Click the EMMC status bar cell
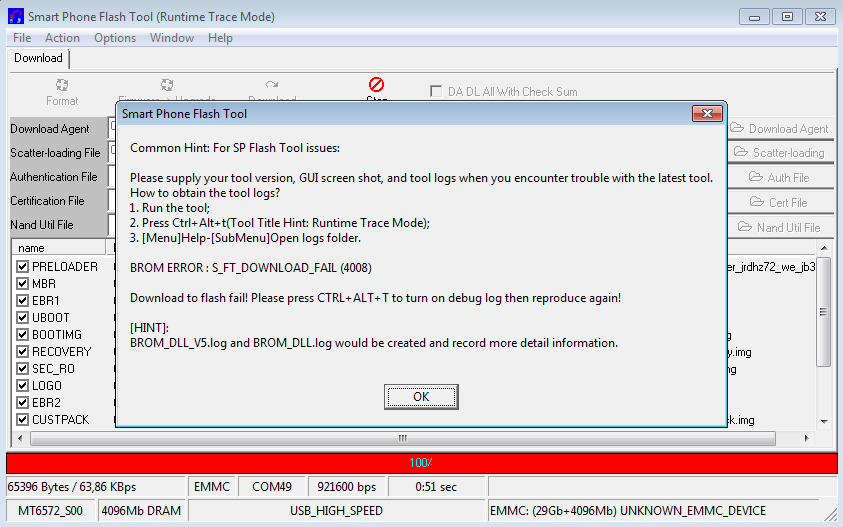The width and height of the screenshot is (843, 527). [212, 487]
